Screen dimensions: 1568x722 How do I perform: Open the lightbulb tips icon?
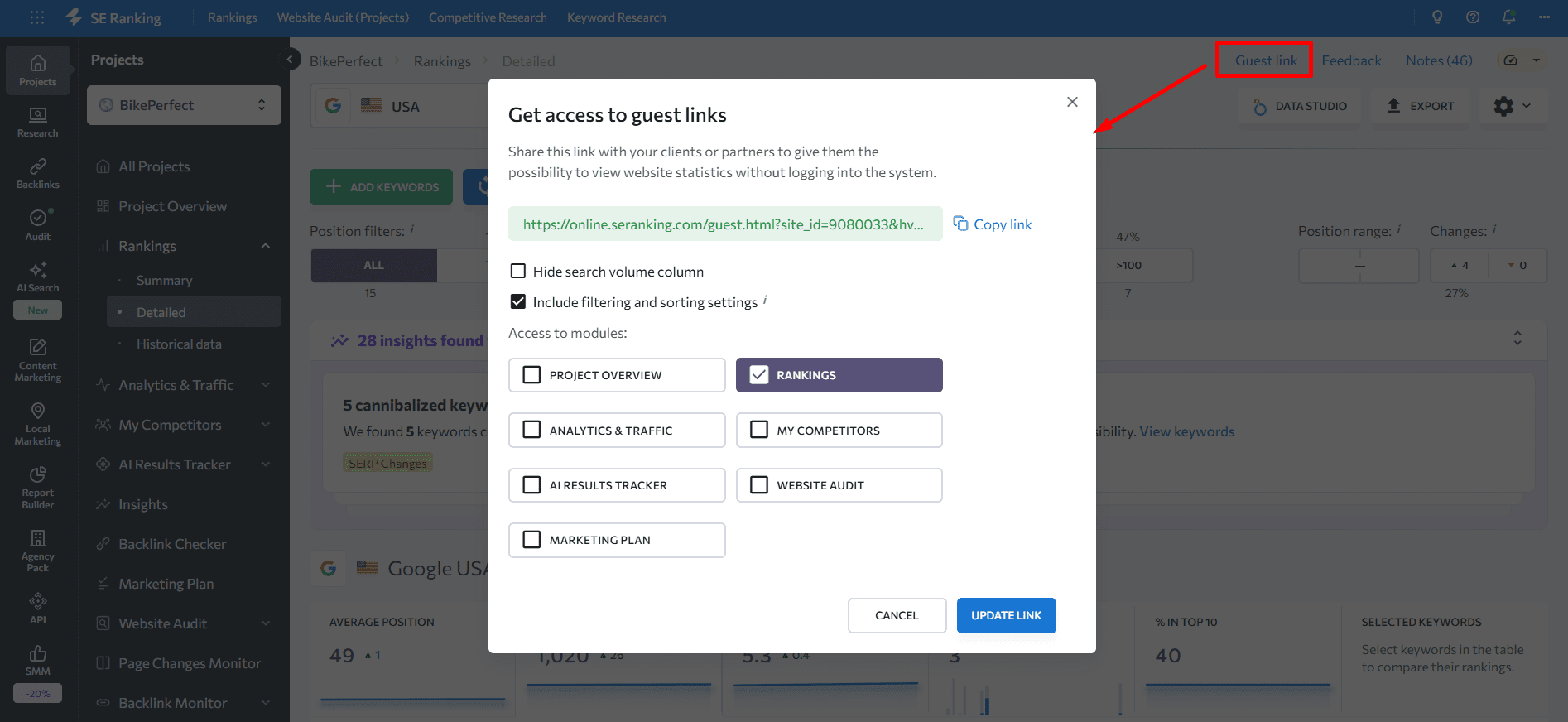(1437, 17)
